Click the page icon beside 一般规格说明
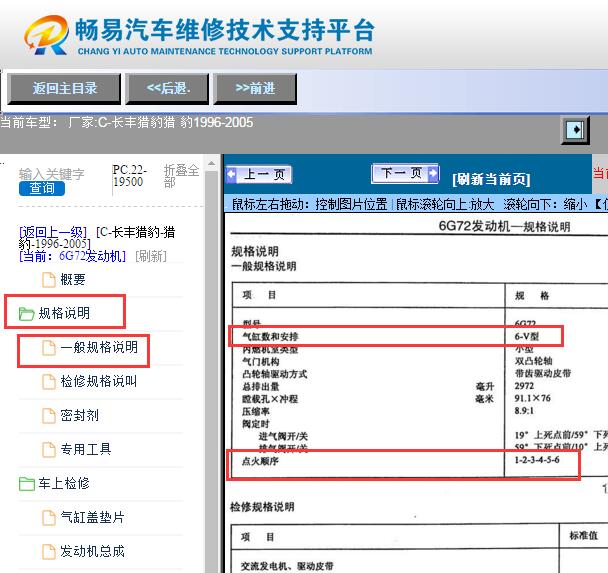 (x=49, y=347)
